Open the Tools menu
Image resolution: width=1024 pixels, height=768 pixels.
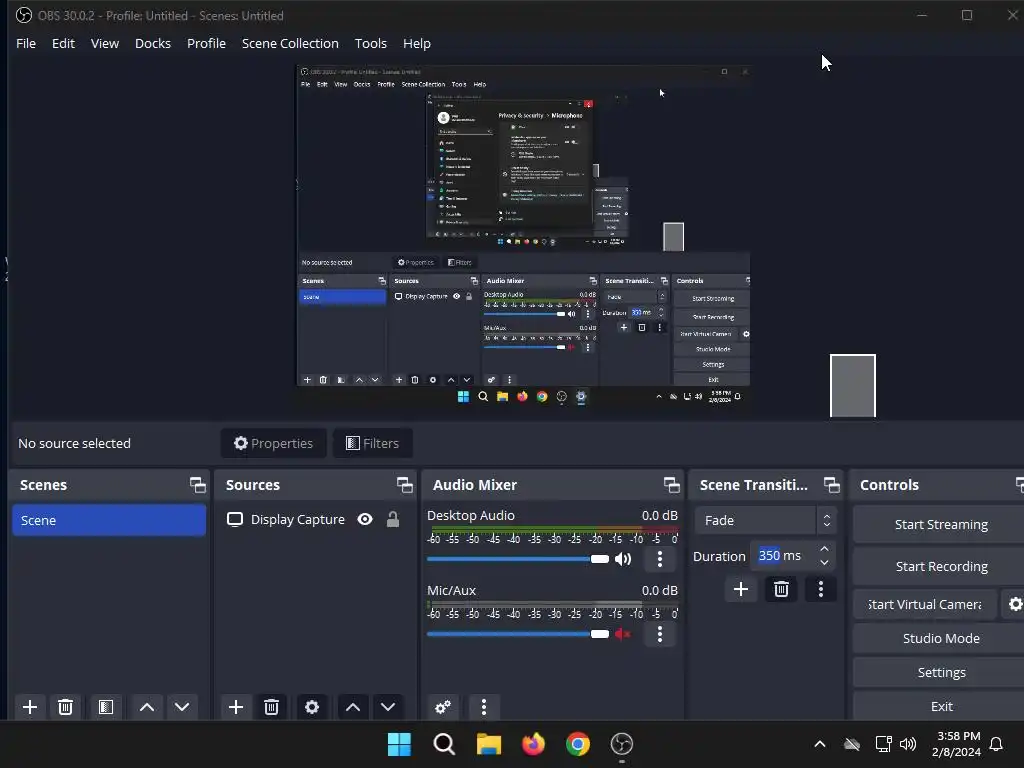tap(370, 43)
